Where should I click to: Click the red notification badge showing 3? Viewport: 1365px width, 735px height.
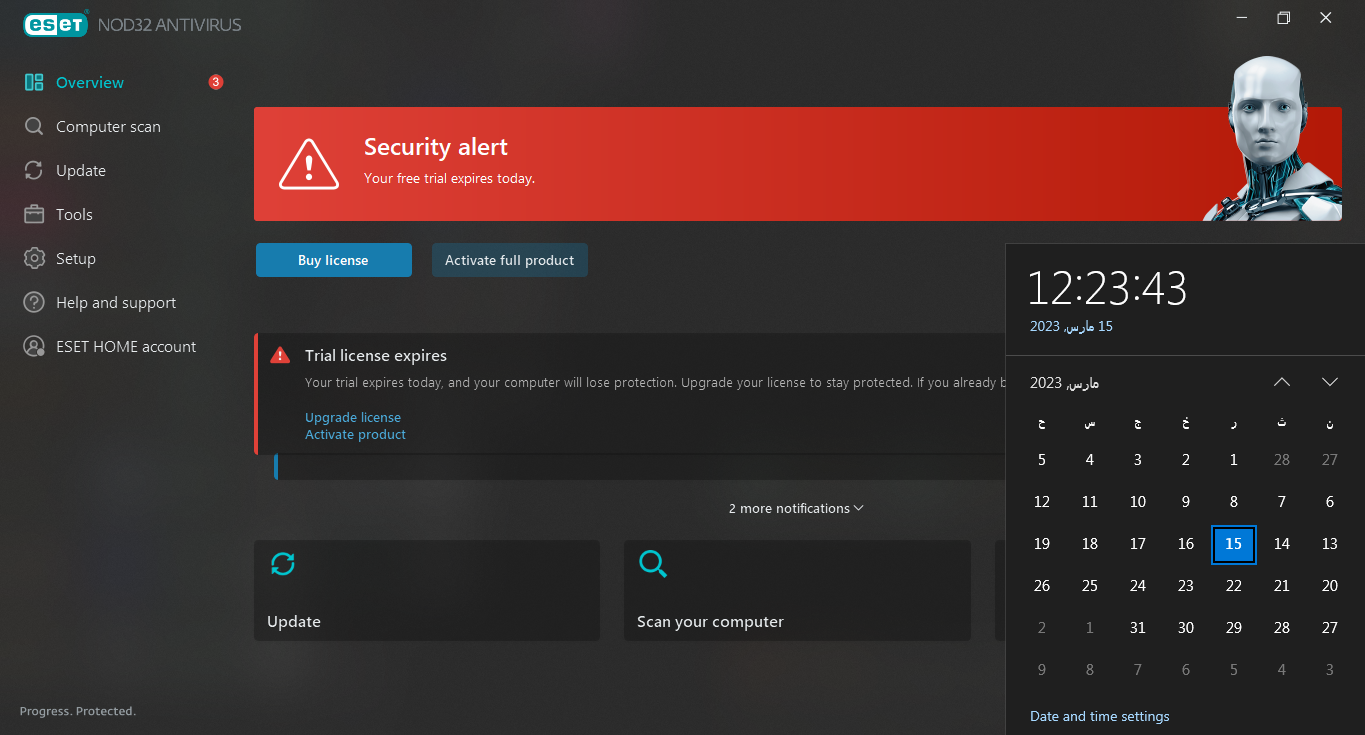(216, 82)
